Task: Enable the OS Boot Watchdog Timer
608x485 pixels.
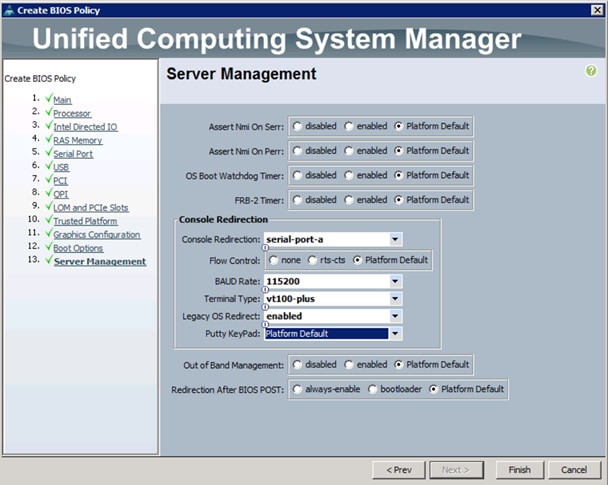Action: (349, 176)
